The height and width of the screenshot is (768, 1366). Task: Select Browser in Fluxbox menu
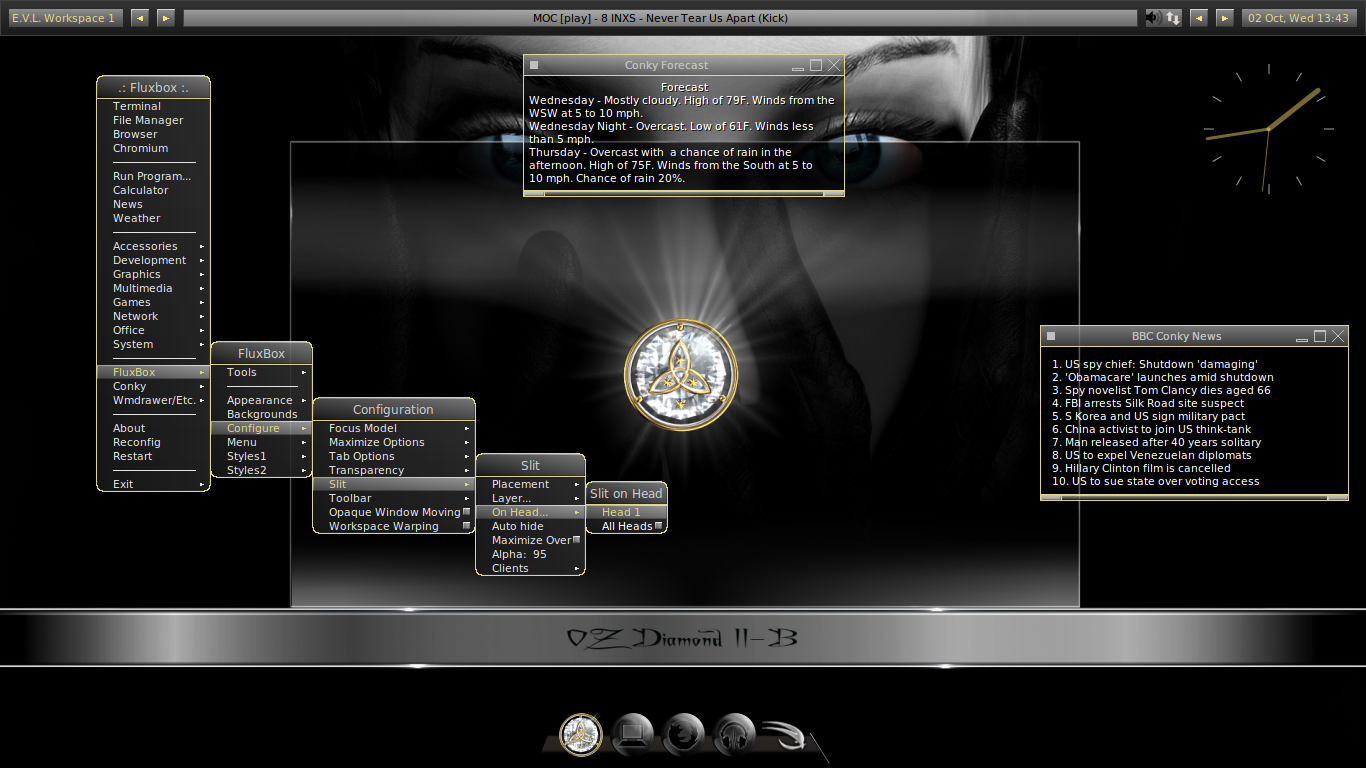153,134
